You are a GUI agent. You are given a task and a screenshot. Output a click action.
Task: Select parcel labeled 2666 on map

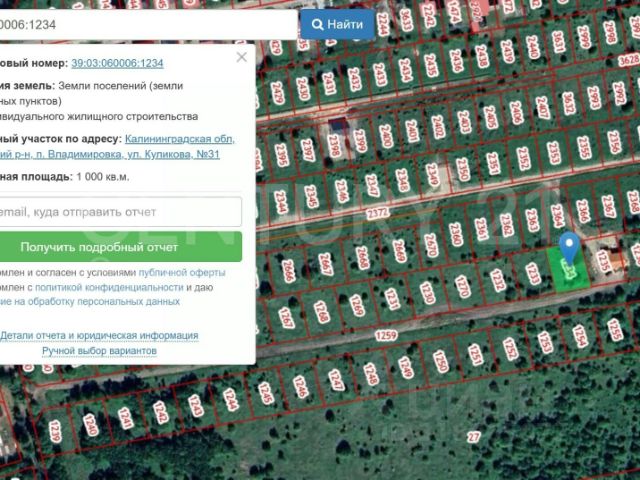coord(288,271)
